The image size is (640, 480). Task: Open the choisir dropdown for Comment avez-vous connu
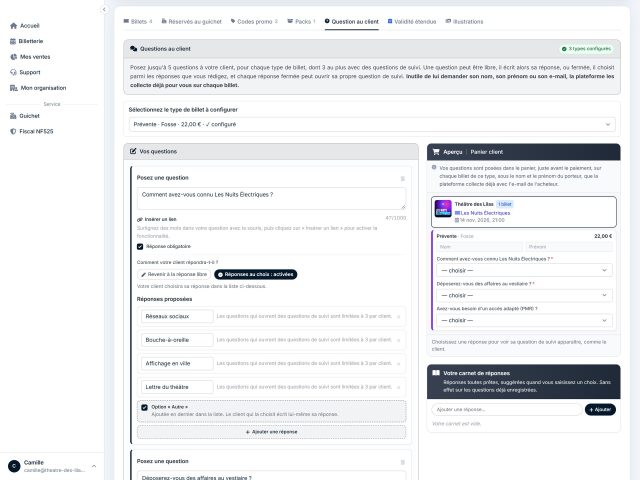coord(524,270)
